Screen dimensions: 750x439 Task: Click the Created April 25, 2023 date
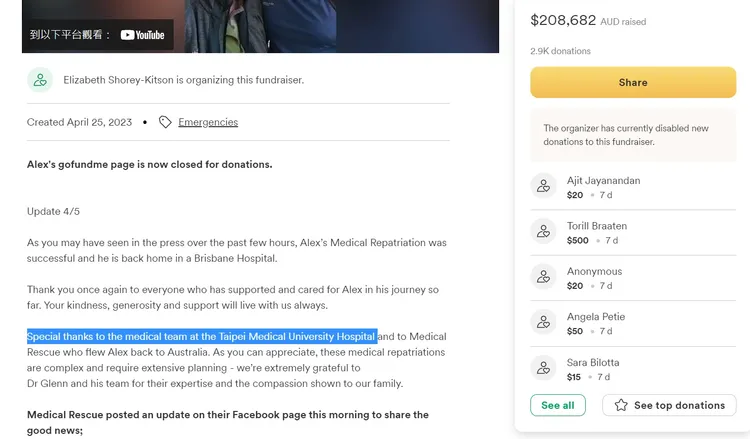[x=79, y=122]
